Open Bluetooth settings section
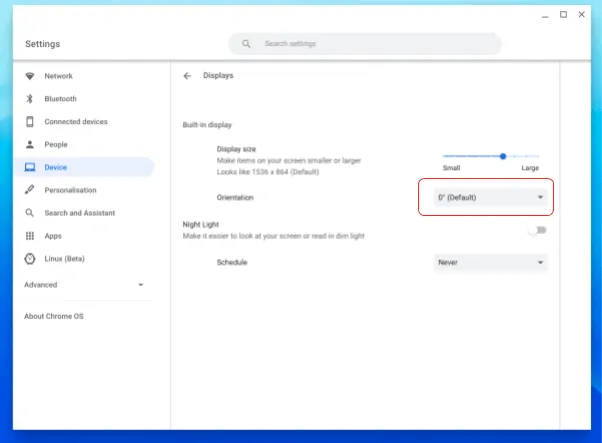This screenshot has height=443, width=602. pyautogui.click(x=84, y=99)
